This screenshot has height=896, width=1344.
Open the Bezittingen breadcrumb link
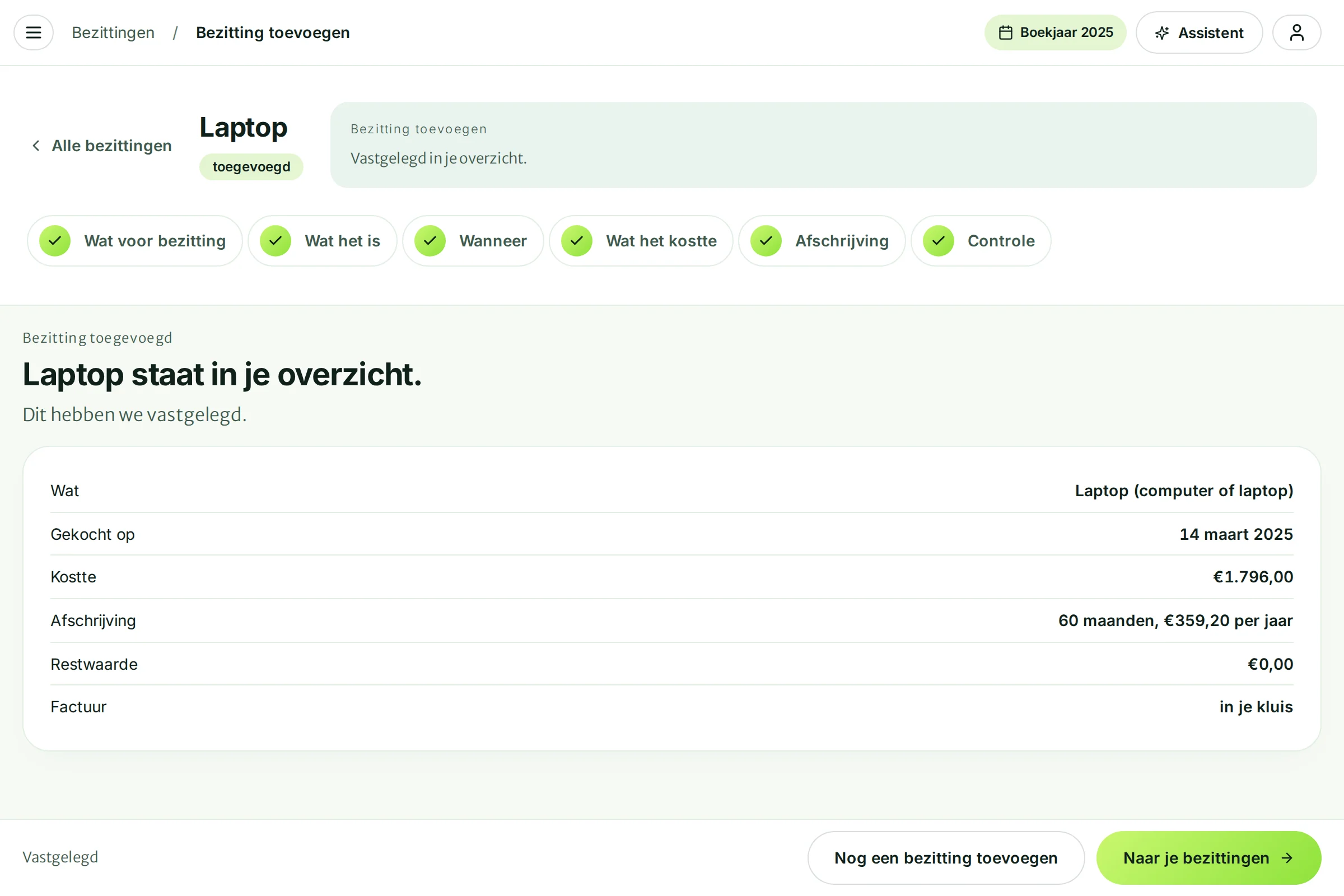pyautogui.click(x=113, y=32)
